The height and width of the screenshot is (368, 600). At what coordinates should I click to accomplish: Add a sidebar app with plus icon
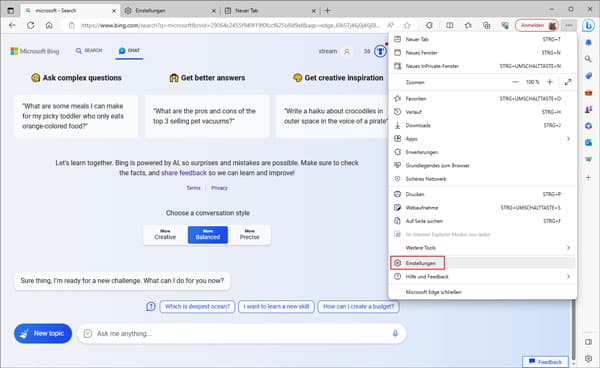[x=588, y=177]
